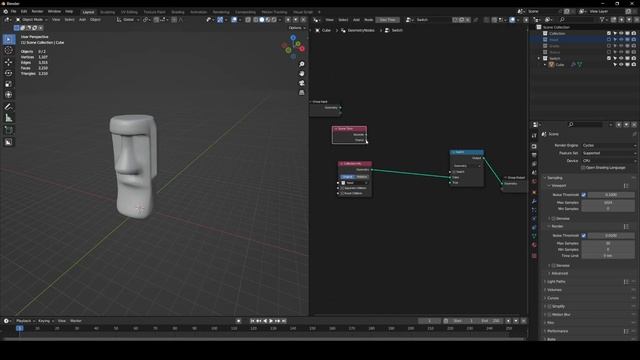
Task: Toggle Render Noise Threshold checkbox
Action: [x=584, y=236]
